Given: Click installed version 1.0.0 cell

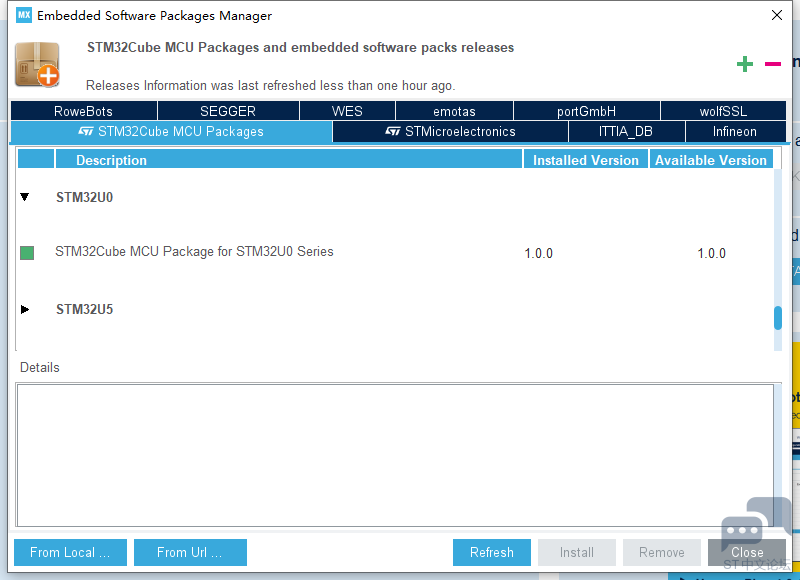Looking at the screenshot, I should (x=539, y=253).
